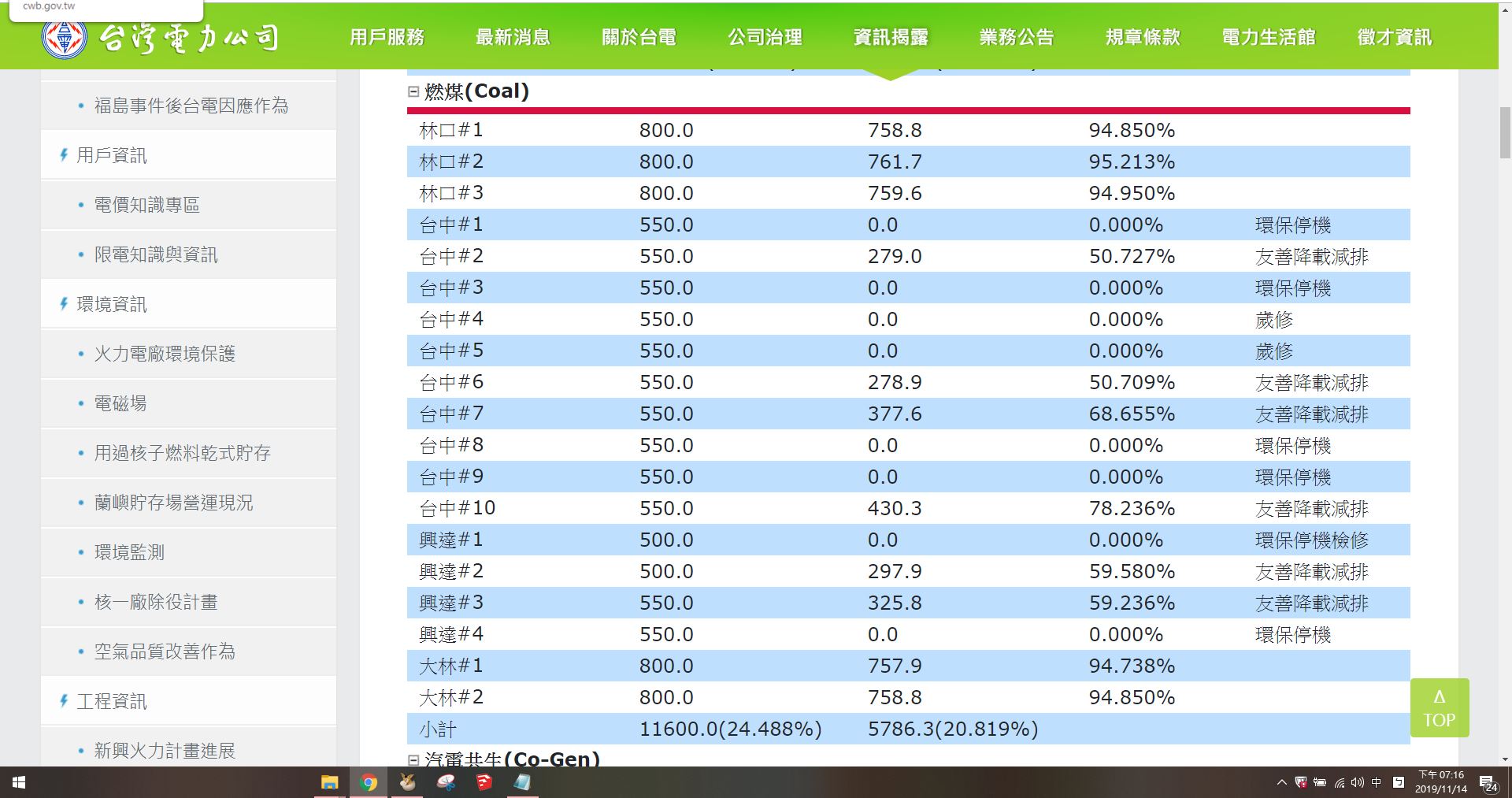Open 最新消息 navigation menu
1512x798 pixels.
(x=513, y=37)
